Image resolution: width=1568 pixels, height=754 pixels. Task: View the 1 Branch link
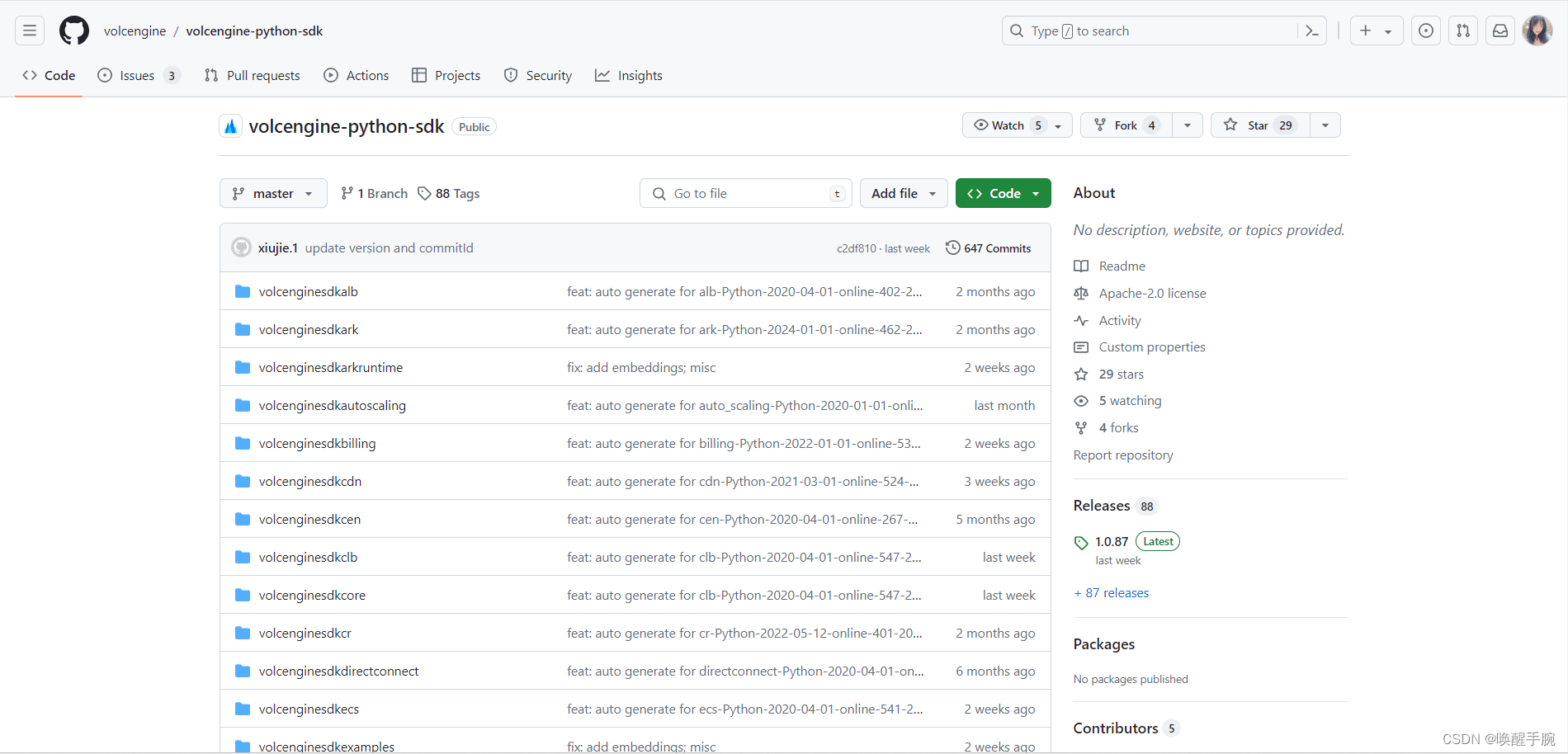pyautogui.click(x=375, y=194)
